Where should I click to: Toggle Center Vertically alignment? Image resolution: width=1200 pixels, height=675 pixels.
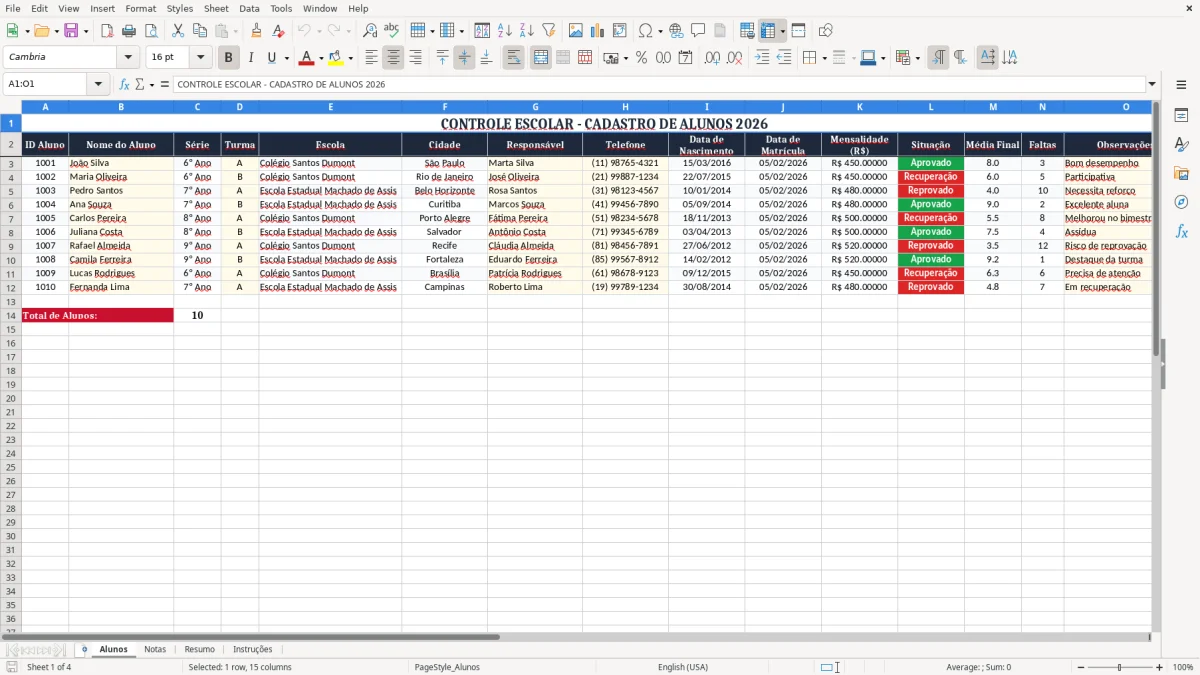(x=464, y=58)
